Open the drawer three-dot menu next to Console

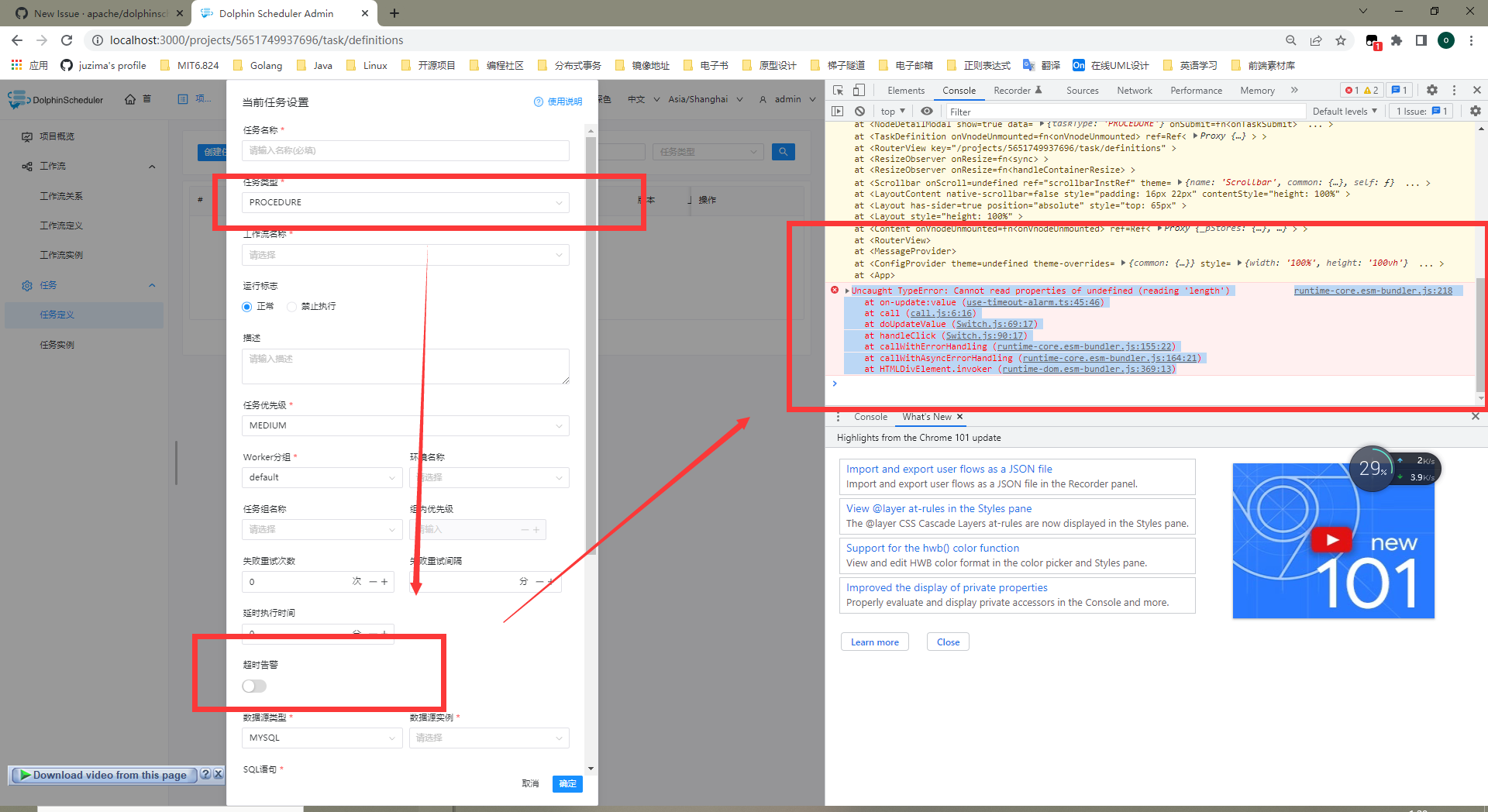838,417
